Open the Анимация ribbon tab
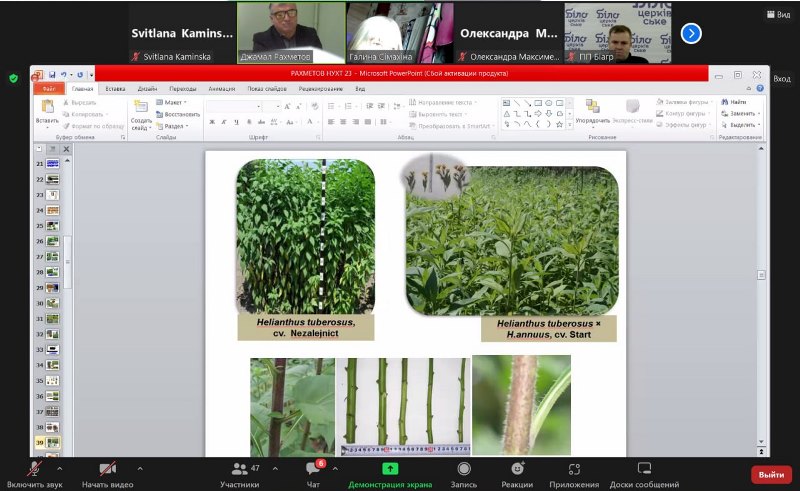800x491 pixels. (x=221, y=89)
